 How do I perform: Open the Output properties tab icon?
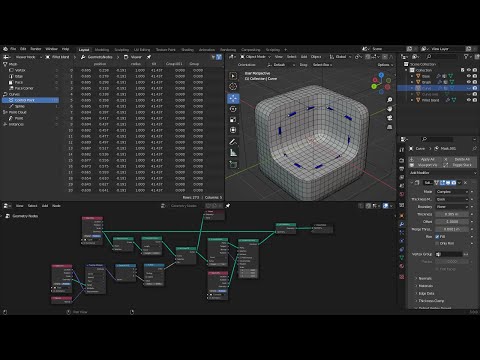tap(402, 169)
